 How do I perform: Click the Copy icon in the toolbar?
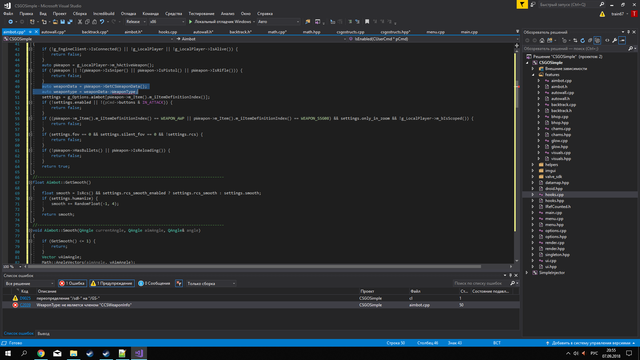click(x=87, y=22)
